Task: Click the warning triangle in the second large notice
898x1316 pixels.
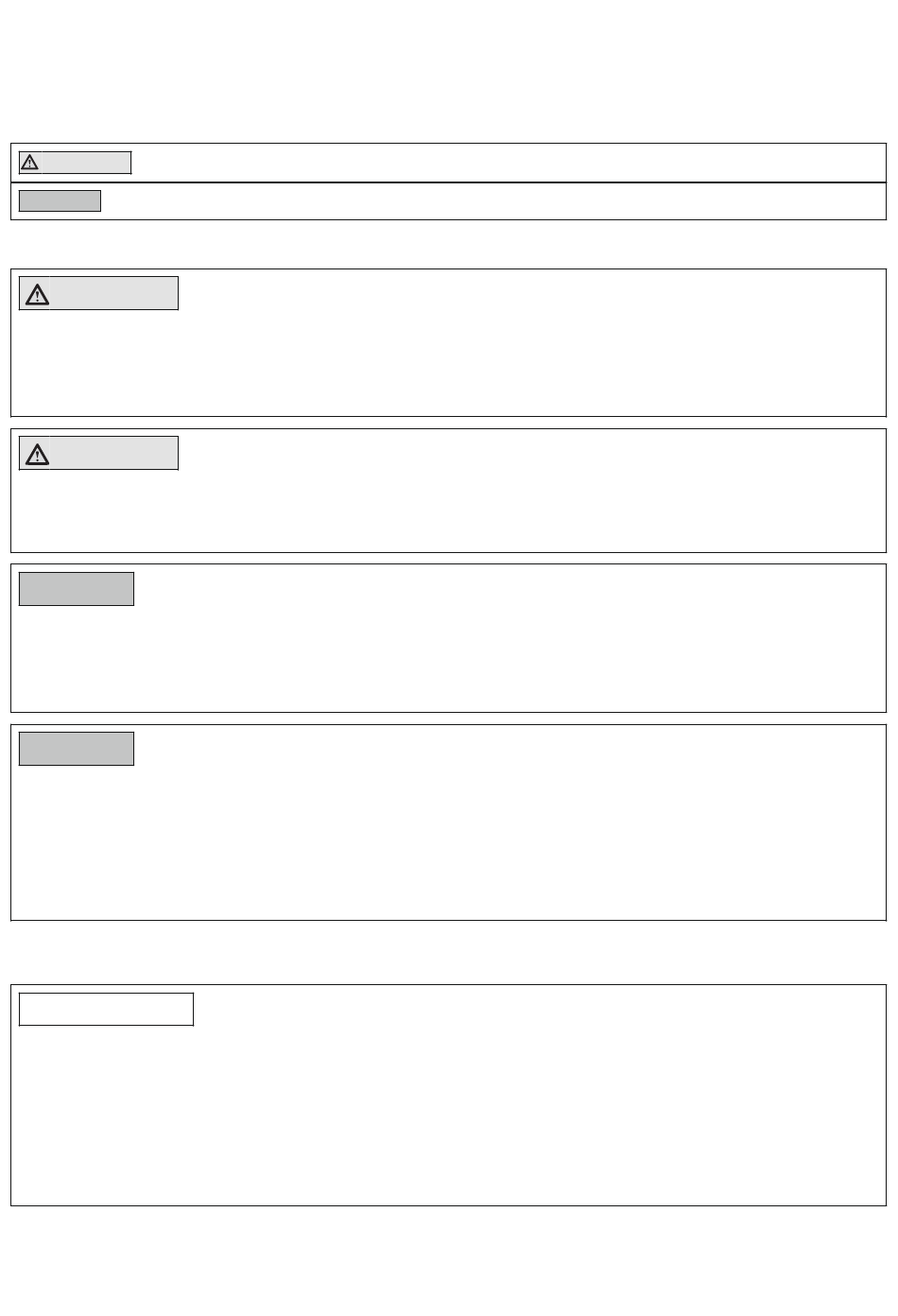Action: tap(37, 454)
